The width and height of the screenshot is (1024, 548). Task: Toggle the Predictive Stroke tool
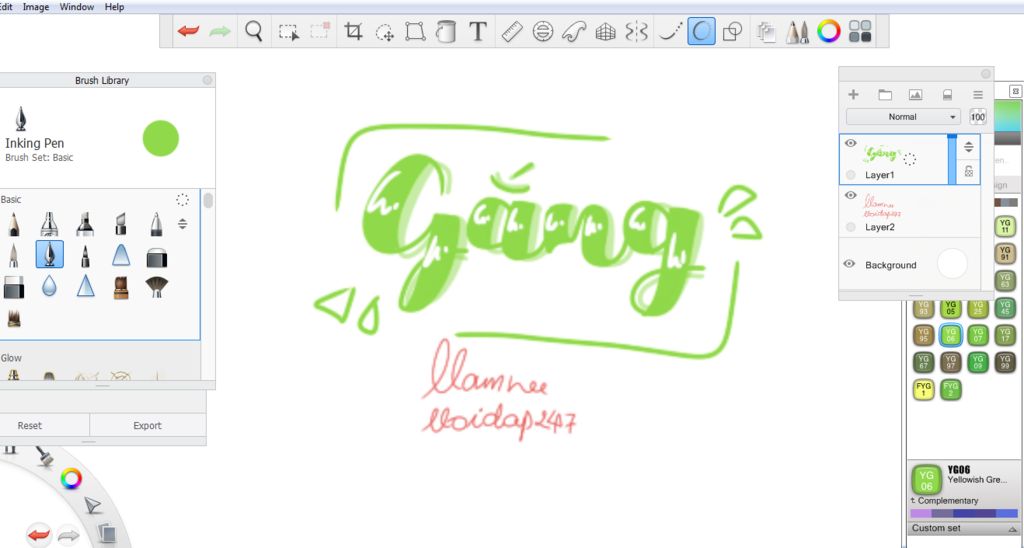tap(701, 31)
